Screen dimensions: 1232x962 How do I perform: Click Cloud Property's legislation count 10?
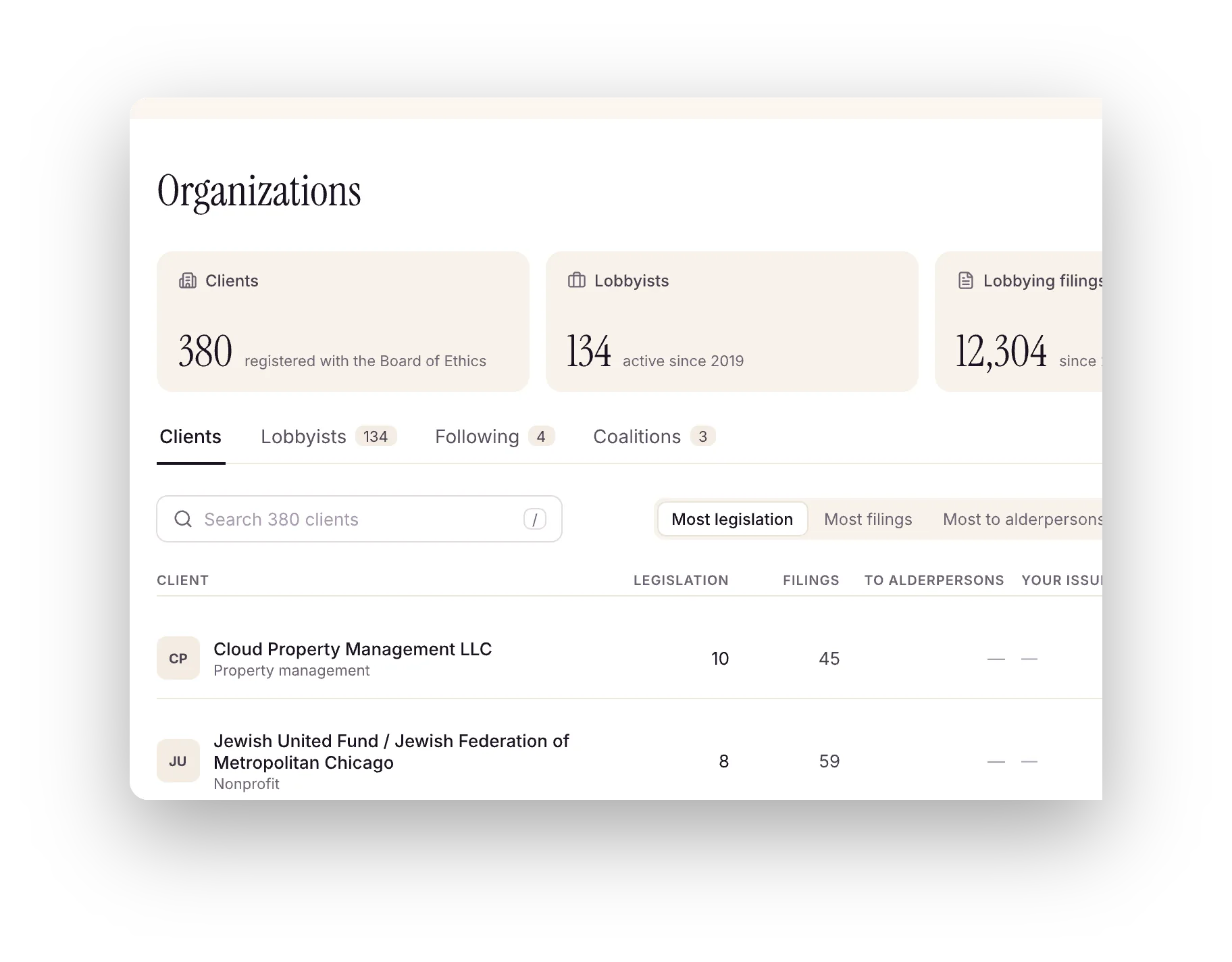(720, 659)
